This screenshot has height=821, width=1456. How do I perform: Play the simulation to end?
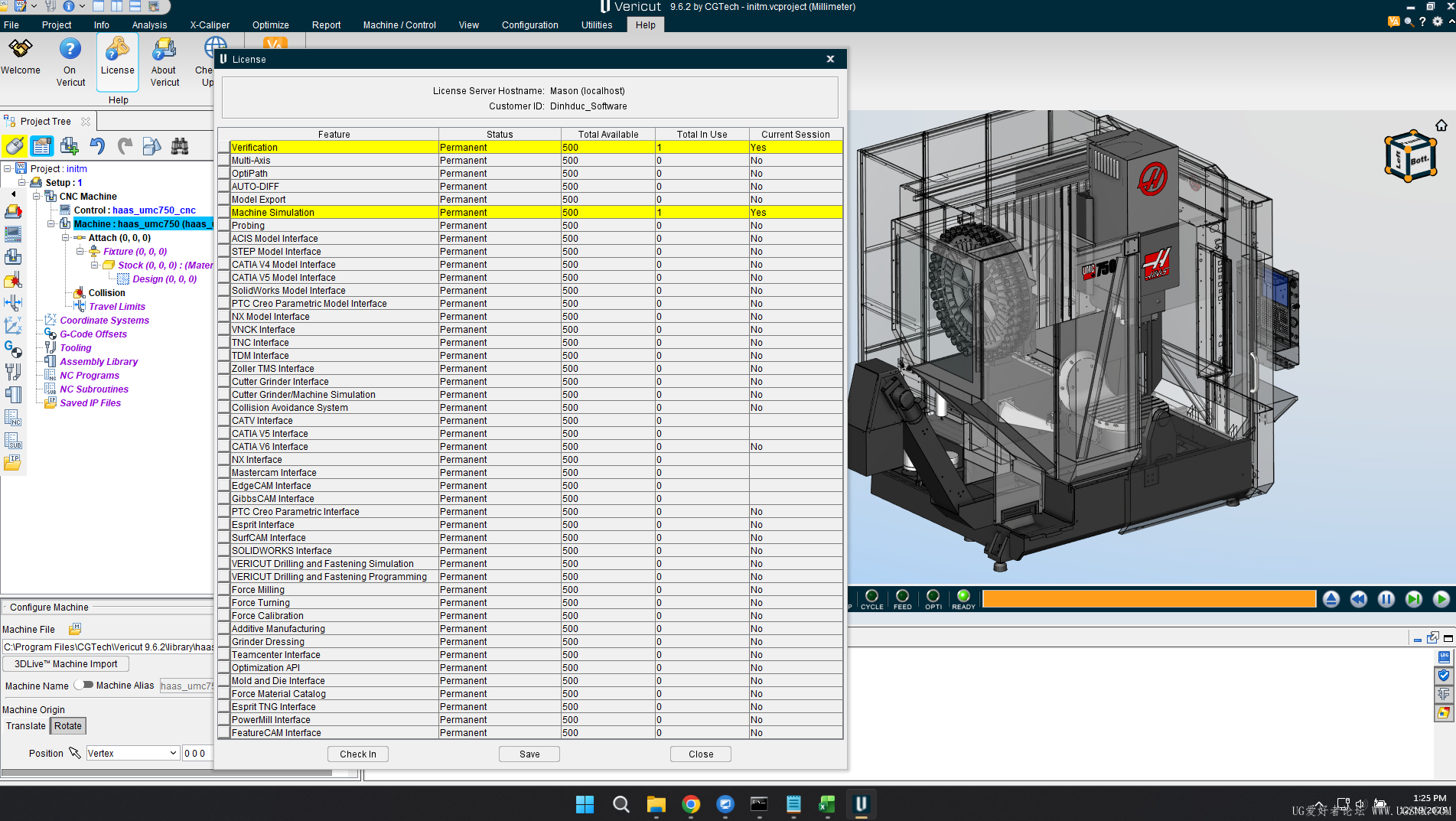1441,599
